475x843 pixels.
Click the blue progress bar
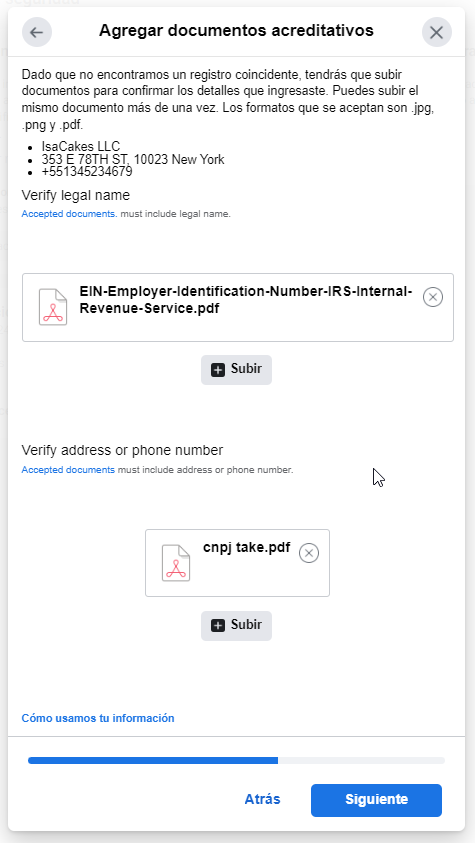[153, 760]
